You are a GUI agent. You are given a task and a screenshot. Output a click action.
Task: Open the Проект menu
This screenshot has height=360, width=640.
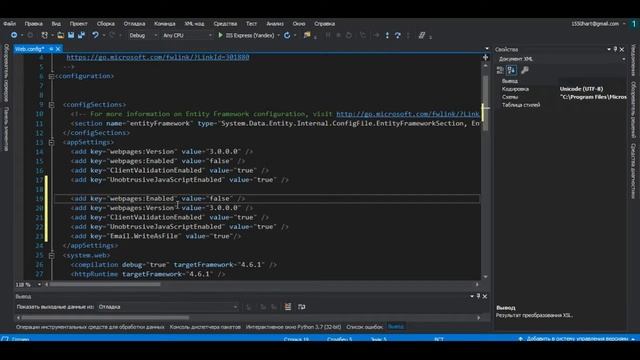[x=78, y=24]
